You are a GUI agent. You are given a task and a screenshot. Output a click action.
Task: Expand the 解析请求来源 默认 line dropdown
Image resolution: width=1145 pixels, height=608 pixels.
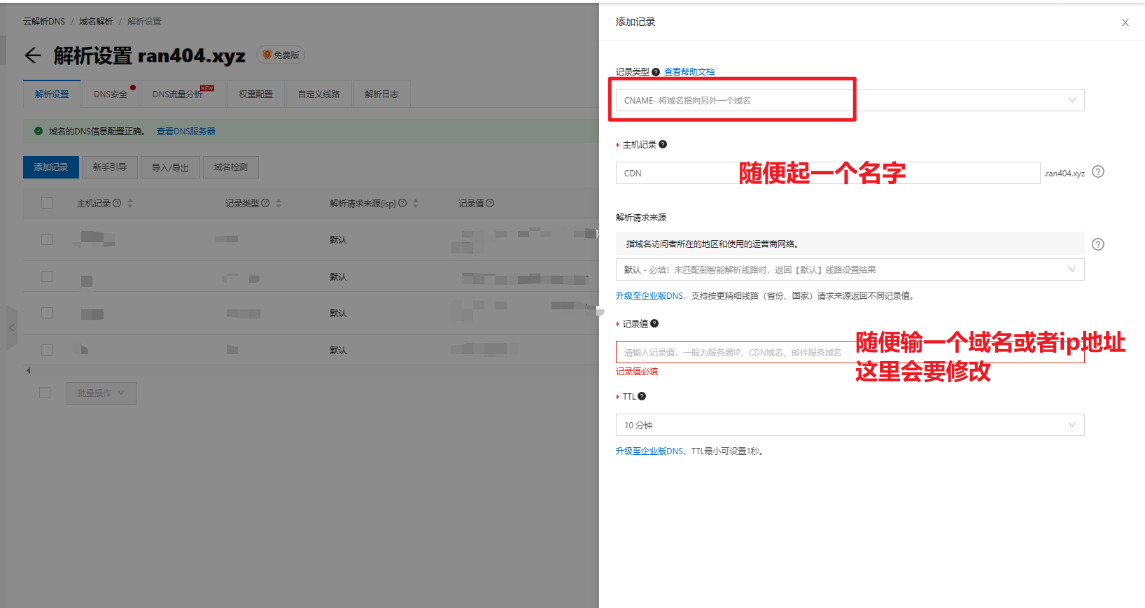[x=850, y=270]
